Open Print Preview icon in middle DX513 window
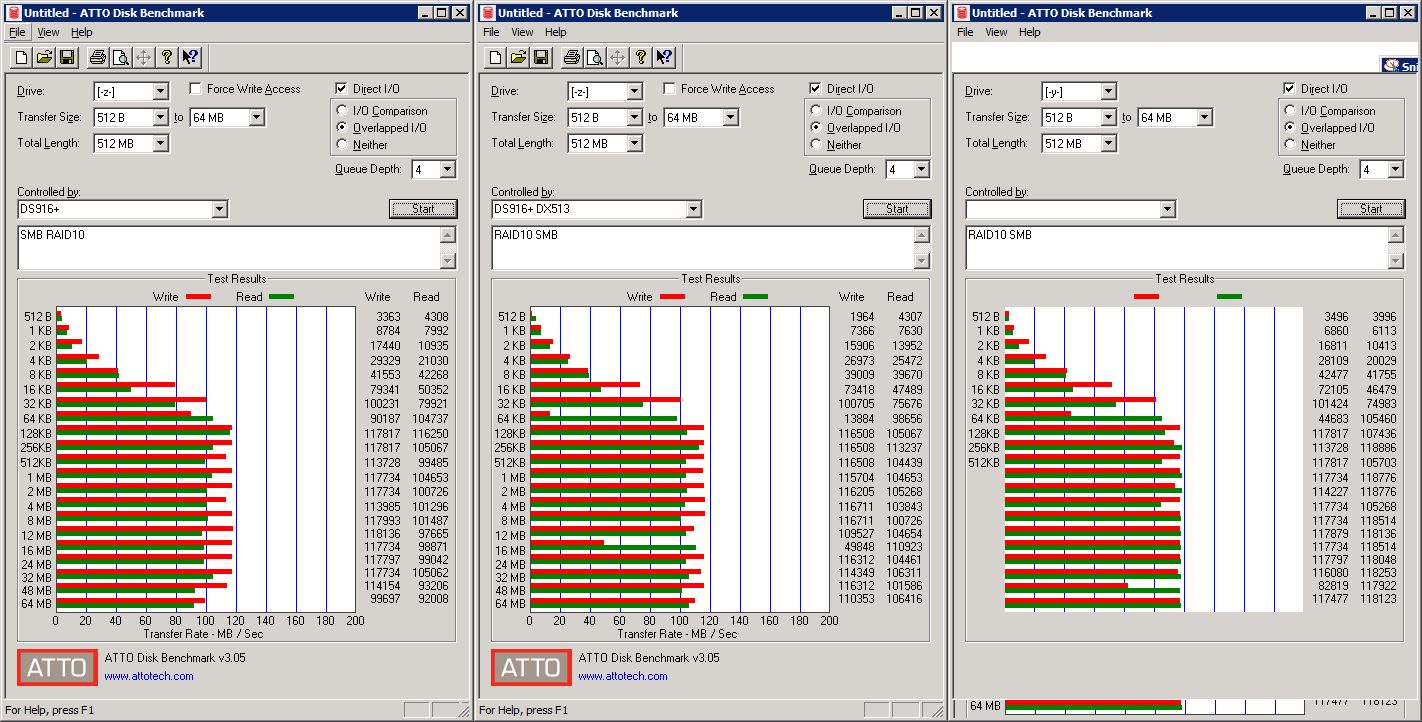This screenshot has width=1422, height=722. [x=594, y=57]
